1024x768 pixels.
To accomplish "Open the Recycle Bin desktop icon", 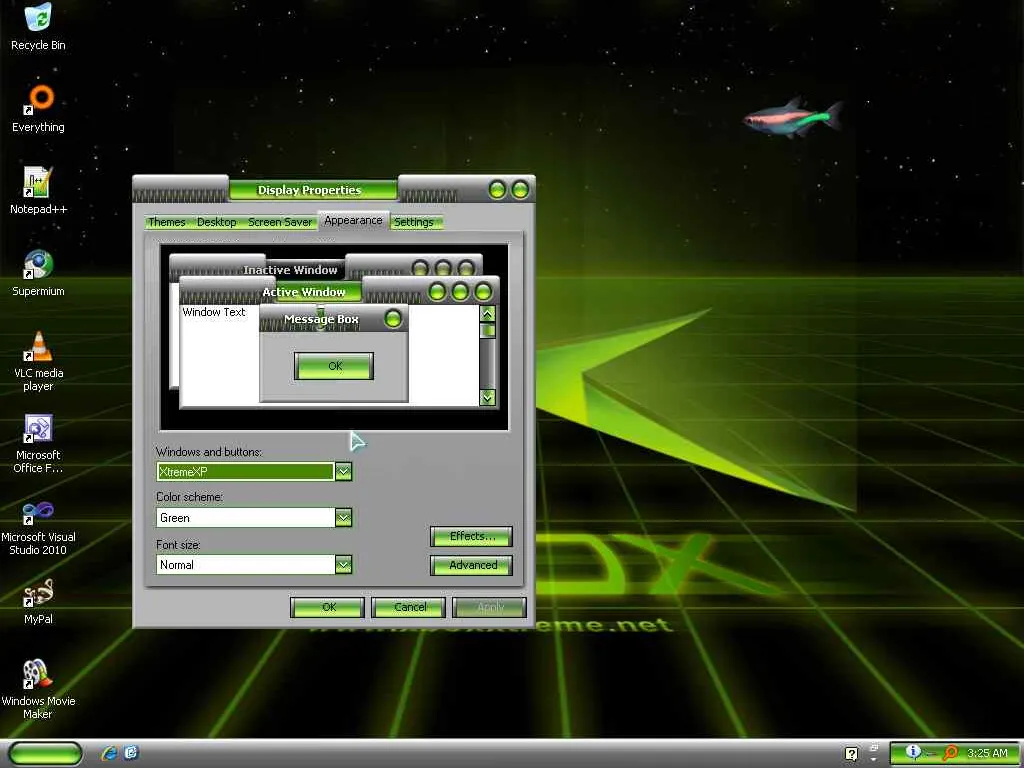I will click(x=38, y=26).
